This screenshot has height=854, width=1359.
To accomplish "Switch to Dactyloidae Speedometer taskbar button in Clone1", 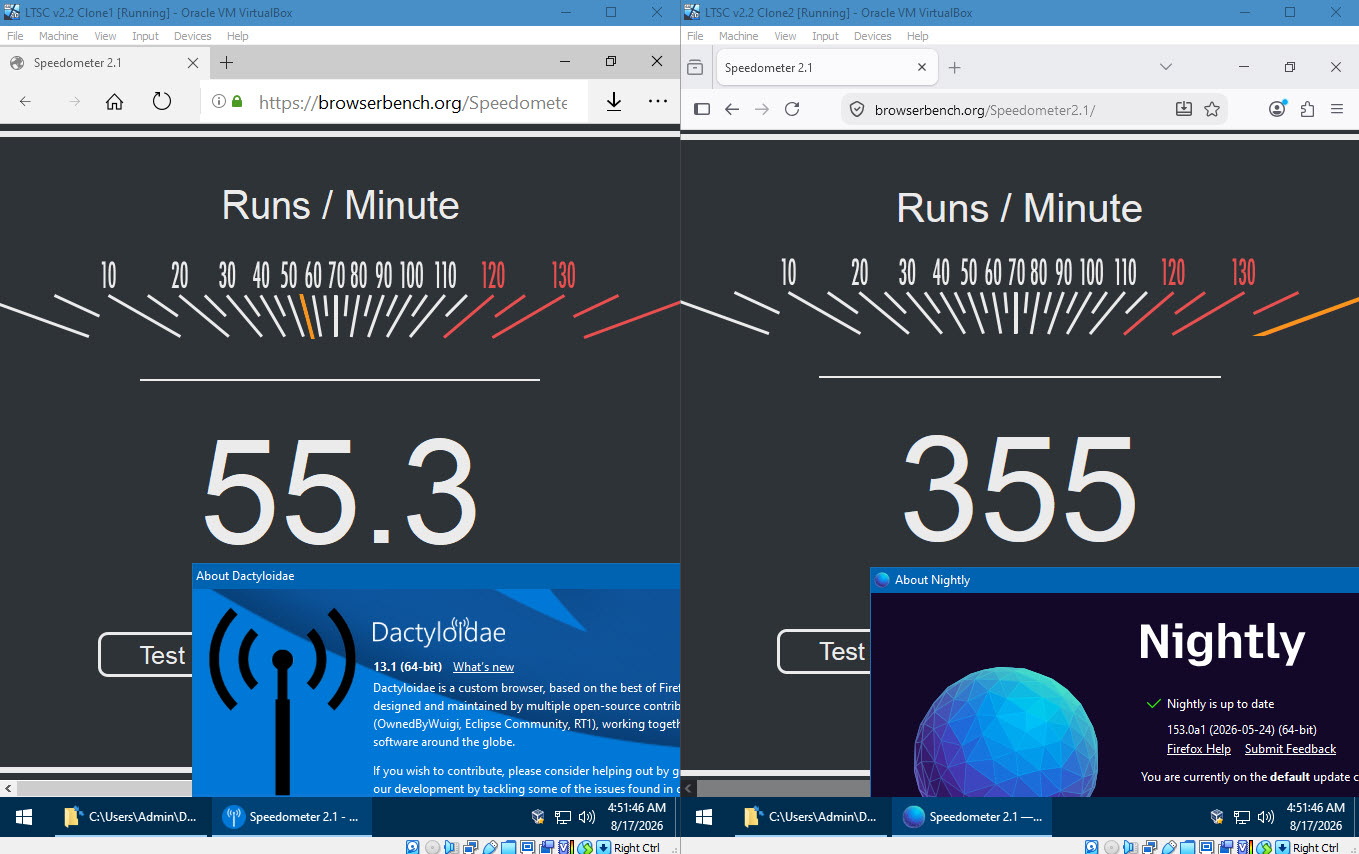I will [292, 817].
